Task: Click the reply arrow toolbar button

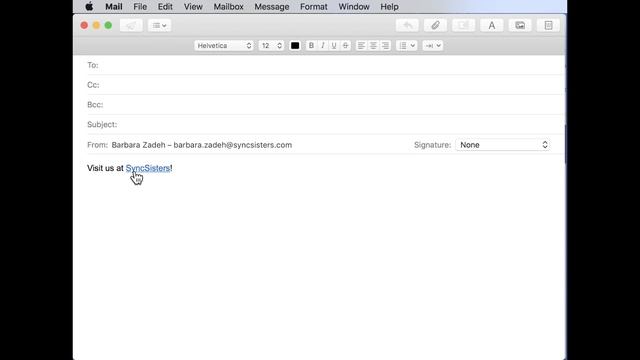Action: 407,25
